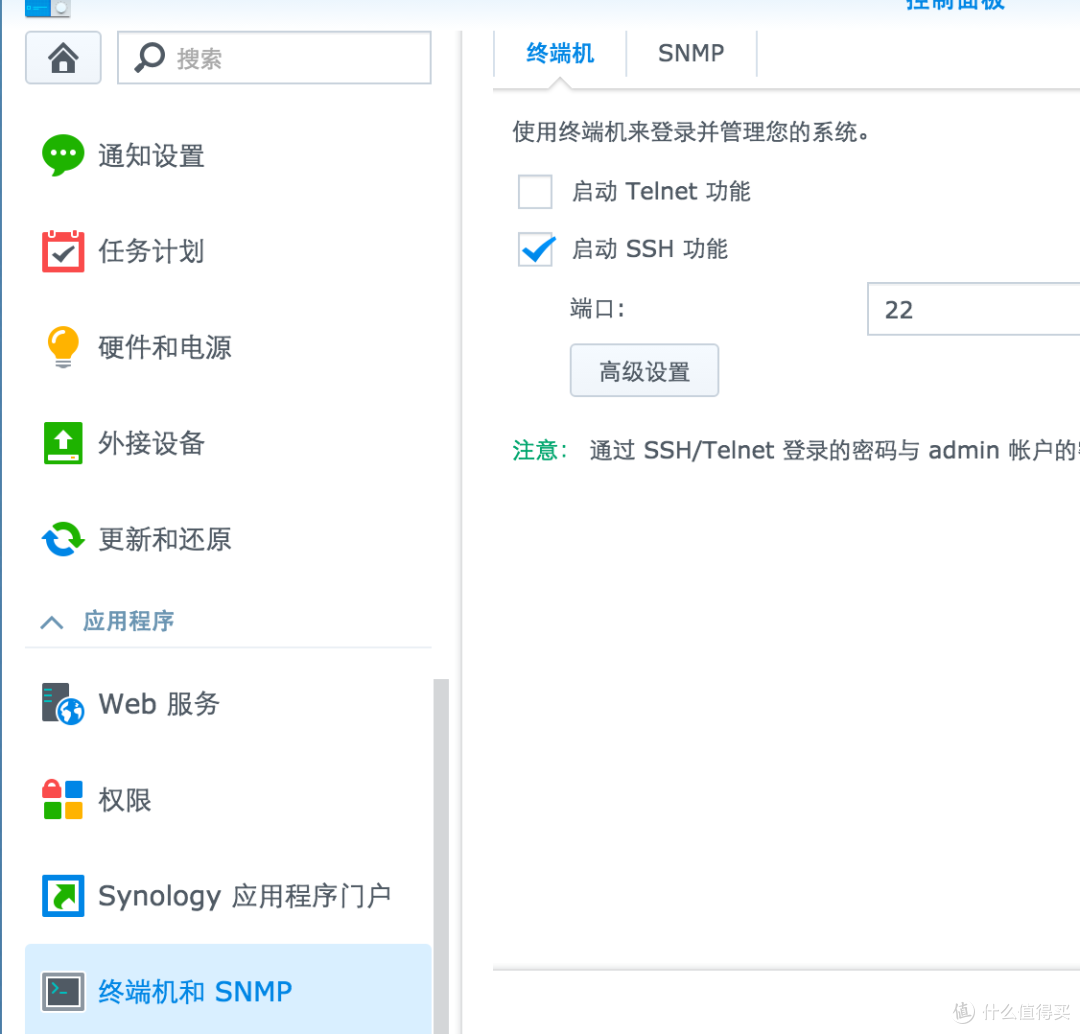Viewport: 1080px width, 1034px height.
Task: Focus the 搜索 search box
Action: click(274, 58)
